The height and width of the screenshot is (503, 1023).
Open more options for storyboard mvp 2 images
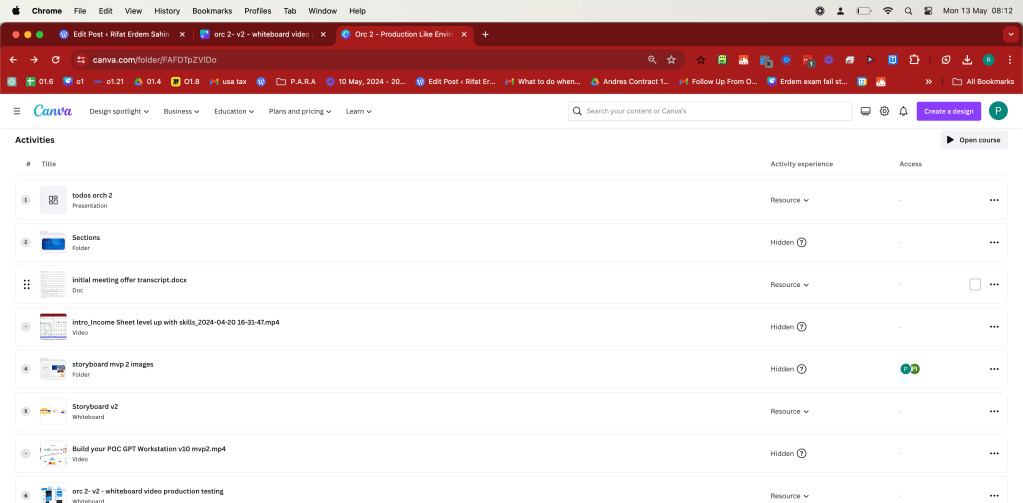pyautogui.click(x=994, y=369)
